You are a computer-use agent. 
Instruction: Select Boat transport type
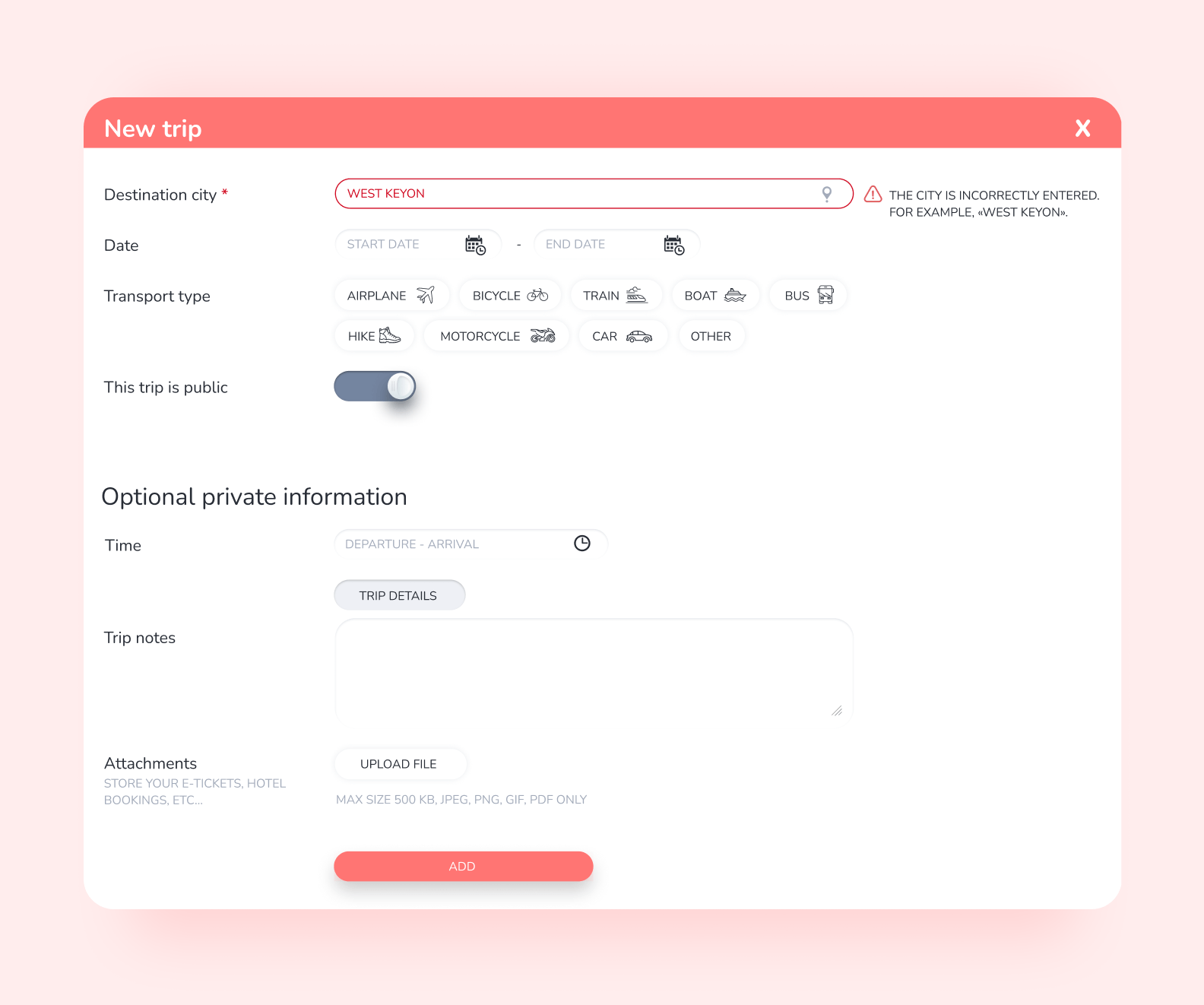click(x=714, y=296)
